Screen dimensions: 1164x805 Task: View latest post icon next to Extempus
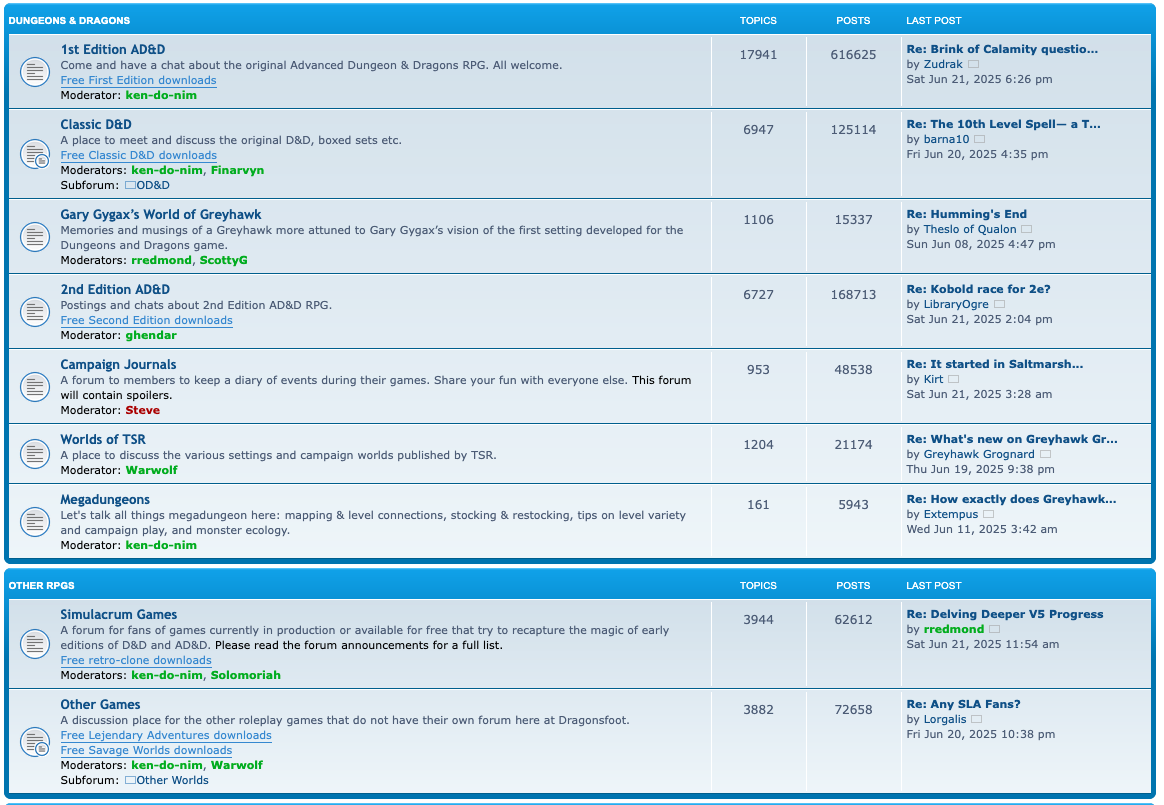989,515
